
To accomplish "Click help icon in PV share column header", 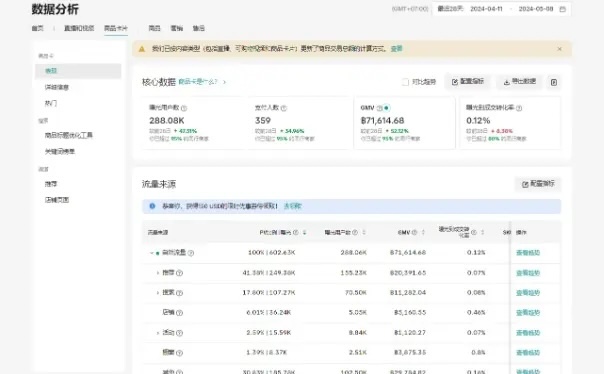I will [296, 232].
